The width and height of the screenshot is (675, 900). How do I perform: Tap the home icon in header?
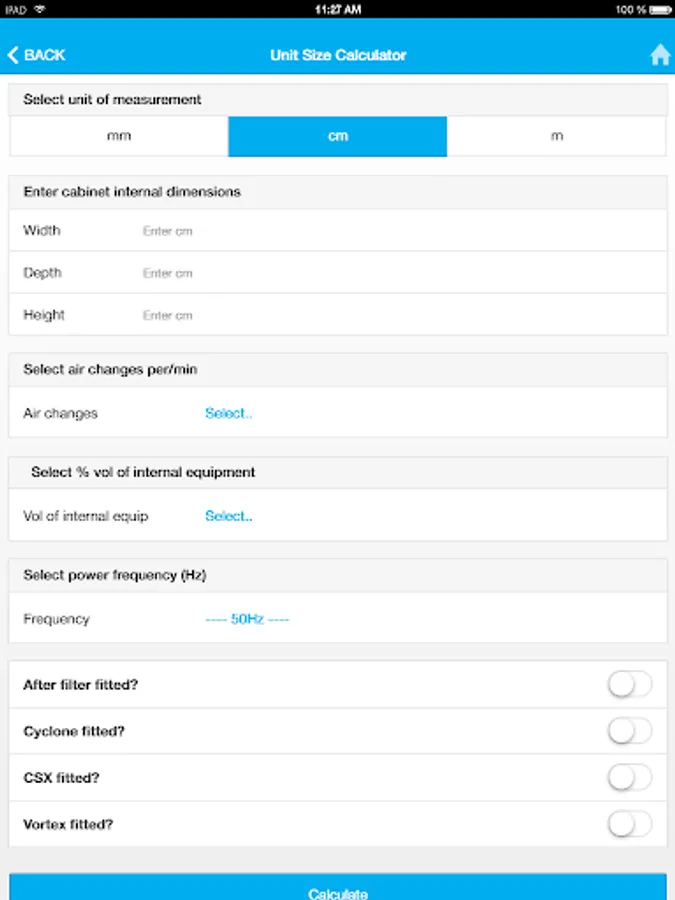(x=660, y=56)
